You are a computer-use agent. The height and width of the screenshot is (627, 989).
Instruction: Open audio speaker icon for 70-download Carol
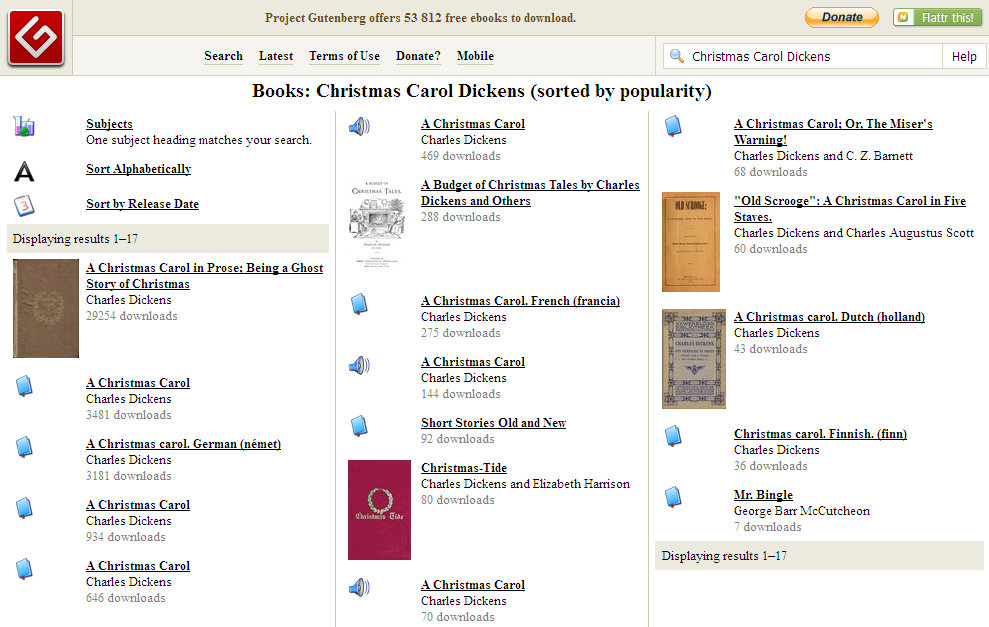click(x=359, y=588)
